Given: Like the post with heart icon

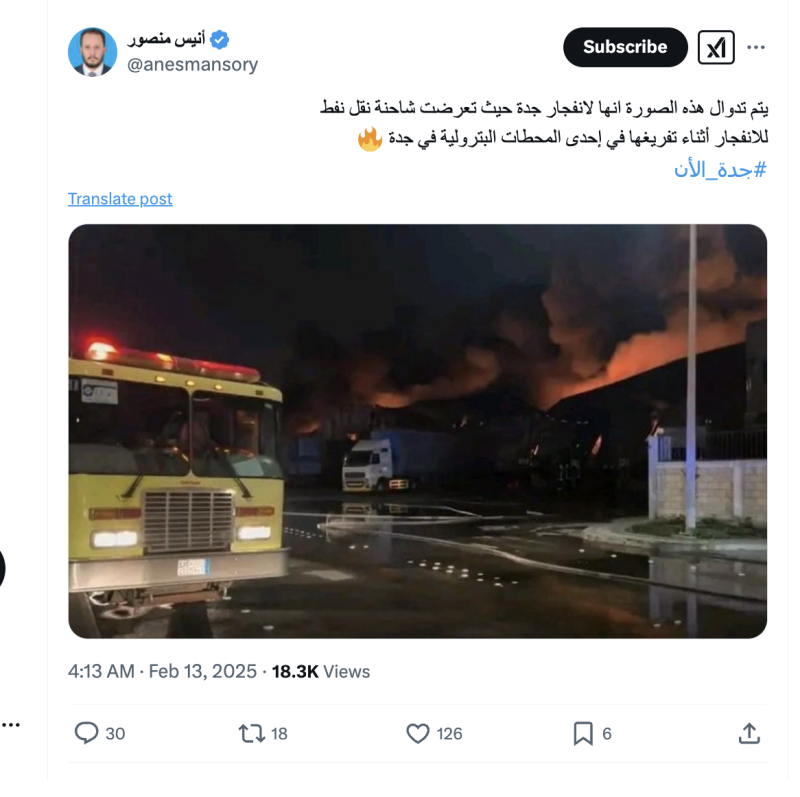Looking at the screenshot, I should point(418,733).
